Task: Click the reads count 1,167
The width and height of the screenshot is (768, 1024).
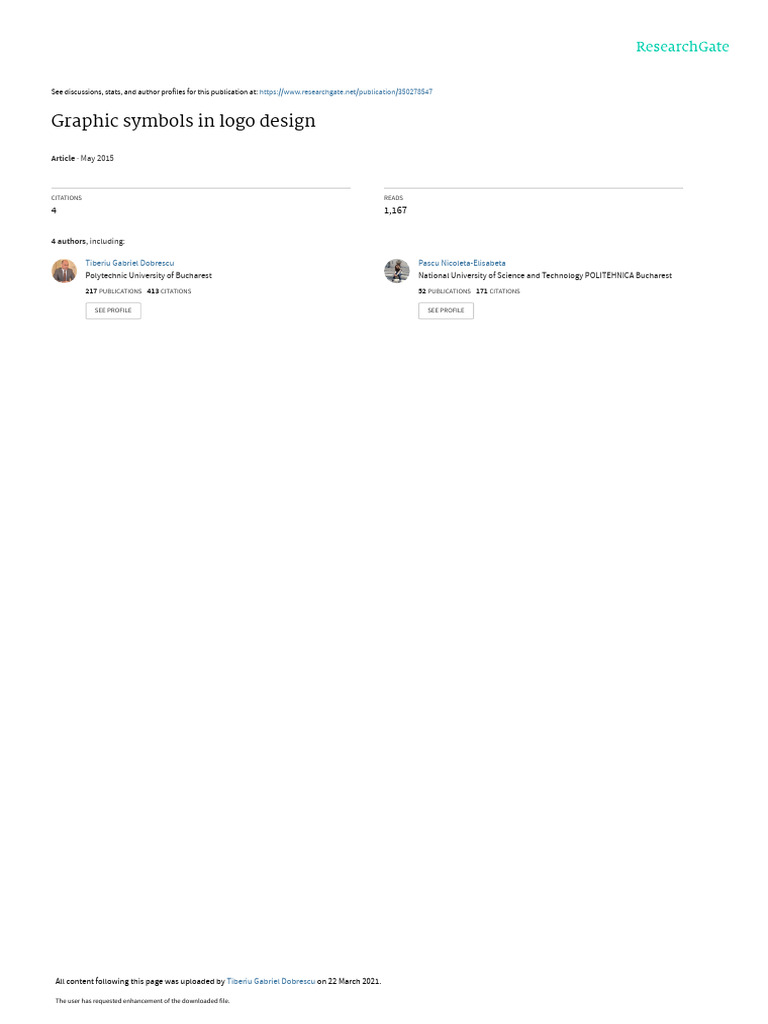Action: 395,210
